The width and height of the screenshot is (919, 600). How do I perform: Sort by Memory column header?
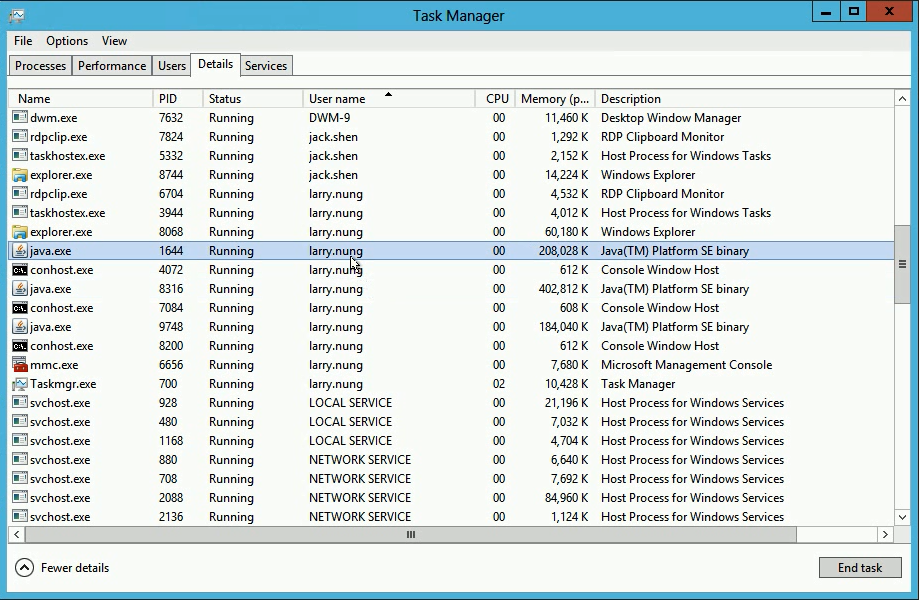pyautogui.click(x=555, y=98)
